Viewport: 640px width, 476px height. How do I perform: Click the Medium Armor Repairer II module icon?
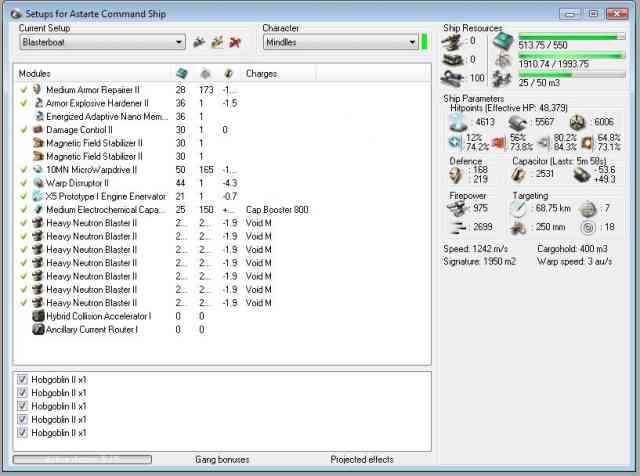[x=38, y=89]
